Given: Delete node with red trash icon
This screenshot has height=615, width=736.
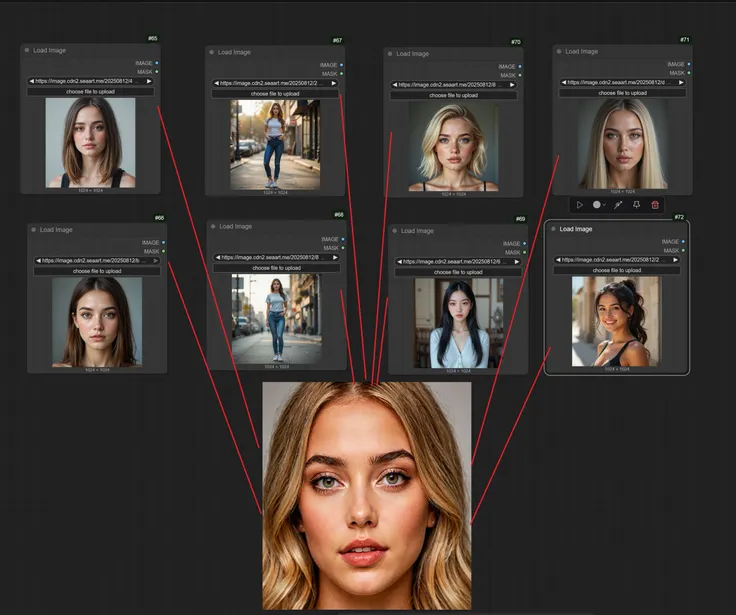Looking at the screenshot, I should click(x=655, y=204).
